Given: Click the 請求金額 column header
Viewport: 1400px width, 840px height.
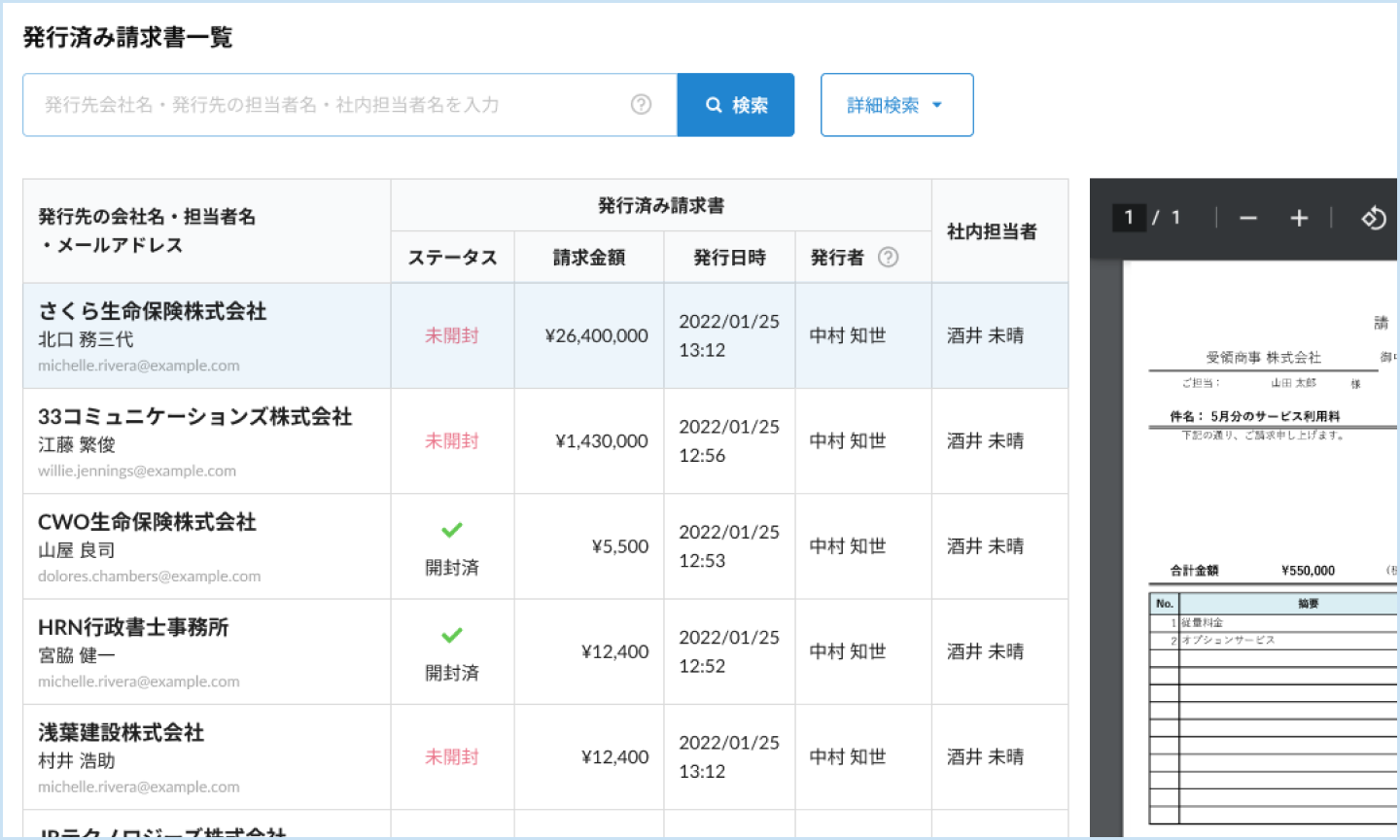Looking at the screenshot, I should pyautogui.click(x=589, y=257).
